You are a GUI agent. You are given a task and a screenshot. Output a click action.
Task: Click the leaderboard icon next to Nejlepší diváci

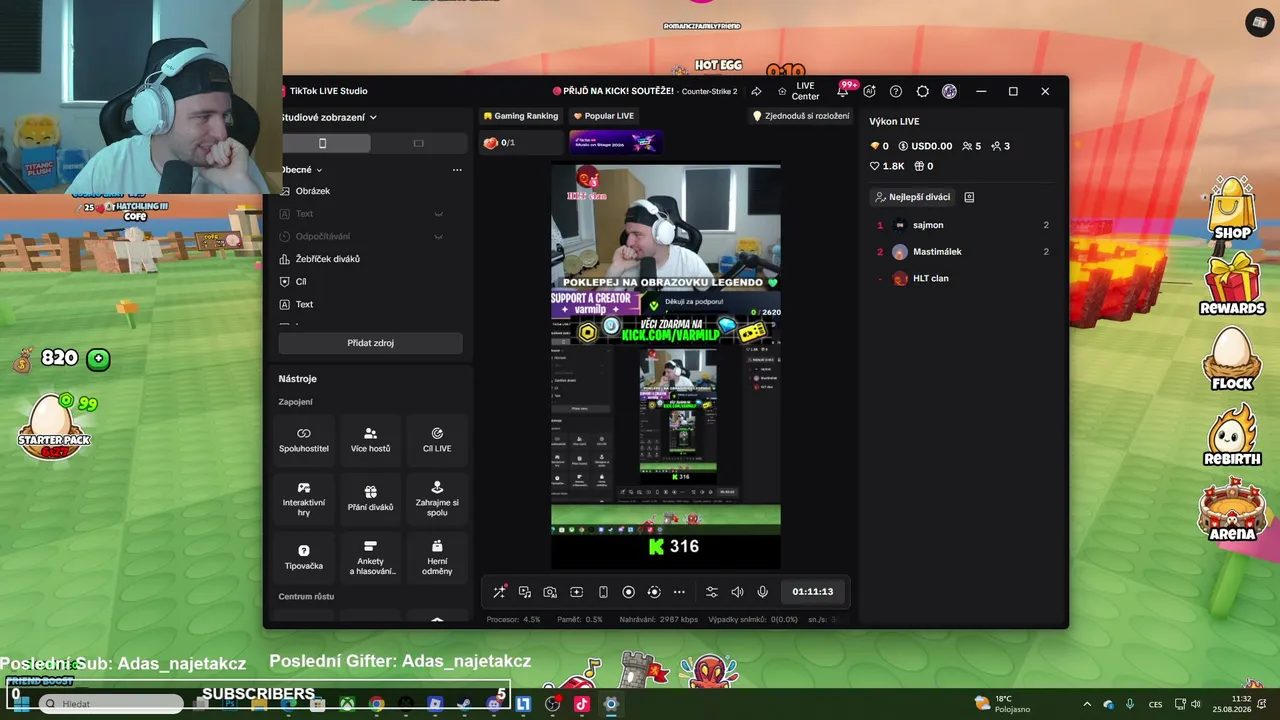[x=969, y=197]
